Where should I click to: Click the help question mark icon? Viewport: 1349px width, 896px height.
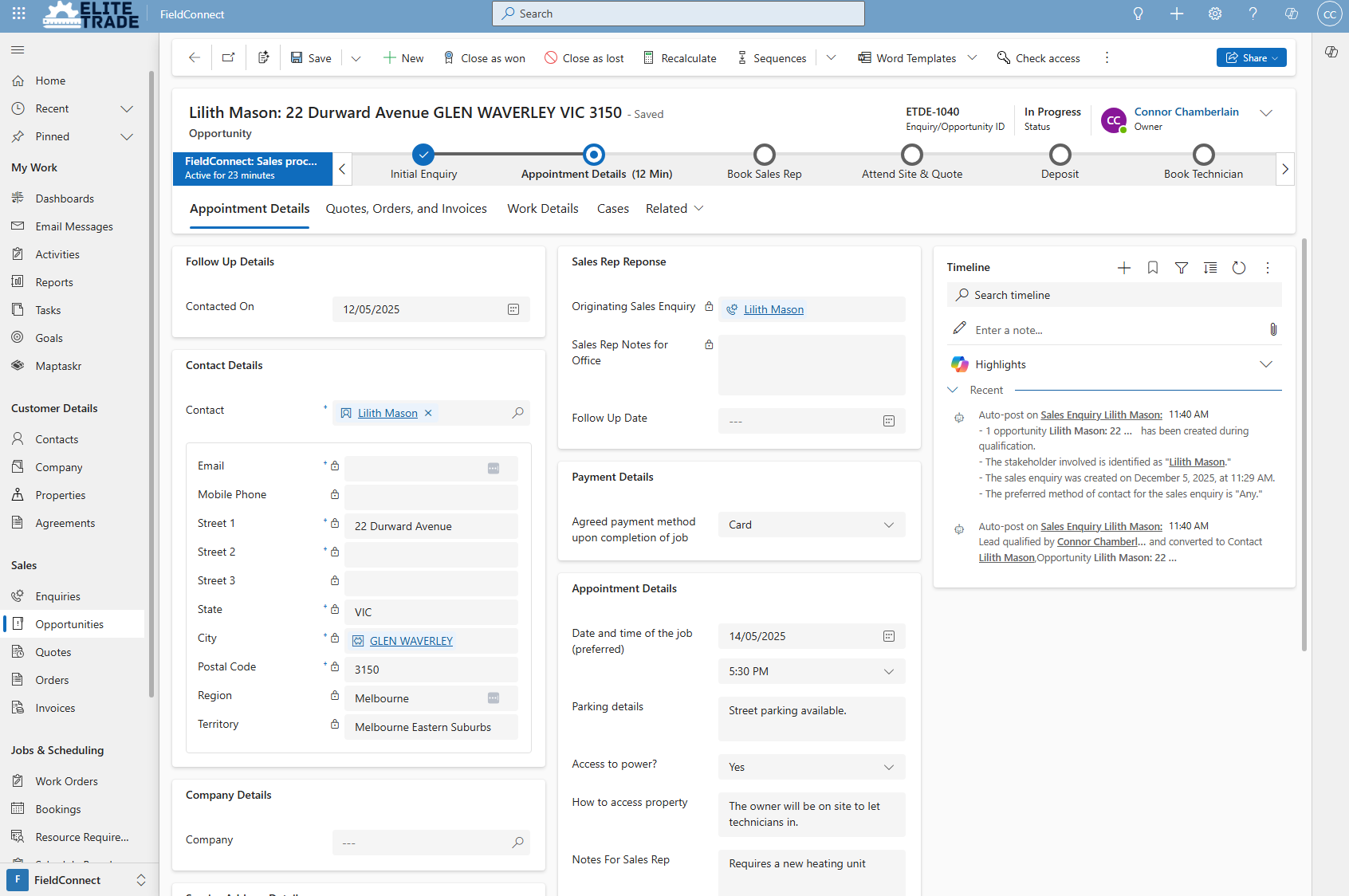click(x=1253, y=14)
